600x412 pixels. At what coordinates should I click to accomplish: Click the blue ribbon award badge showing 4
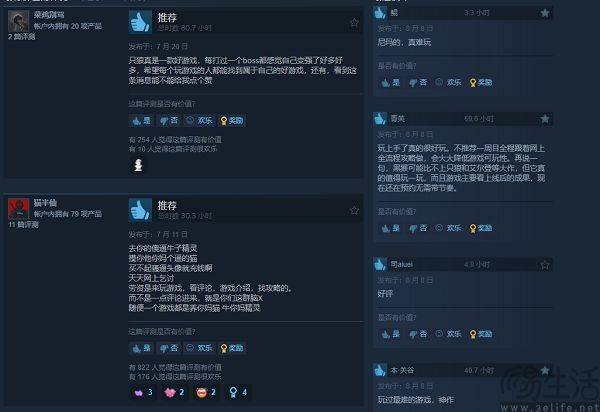click(x=238, y=392)
